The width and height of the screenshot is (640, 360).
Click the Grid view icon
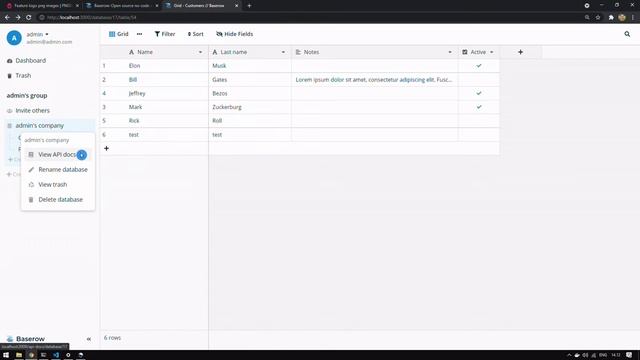[x=112, y=34]
